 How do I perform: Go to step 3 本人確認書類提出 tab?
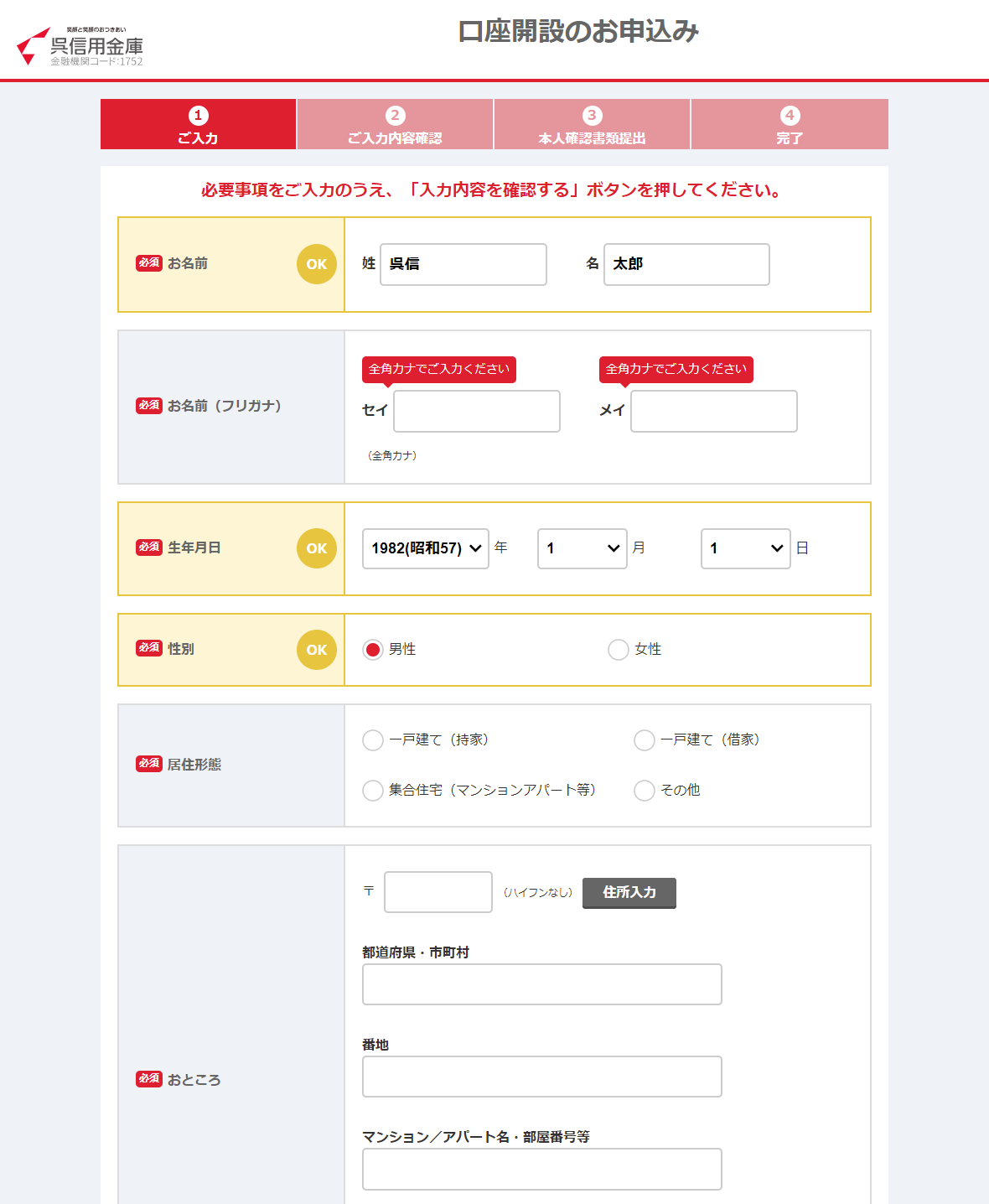click(592, 124)
